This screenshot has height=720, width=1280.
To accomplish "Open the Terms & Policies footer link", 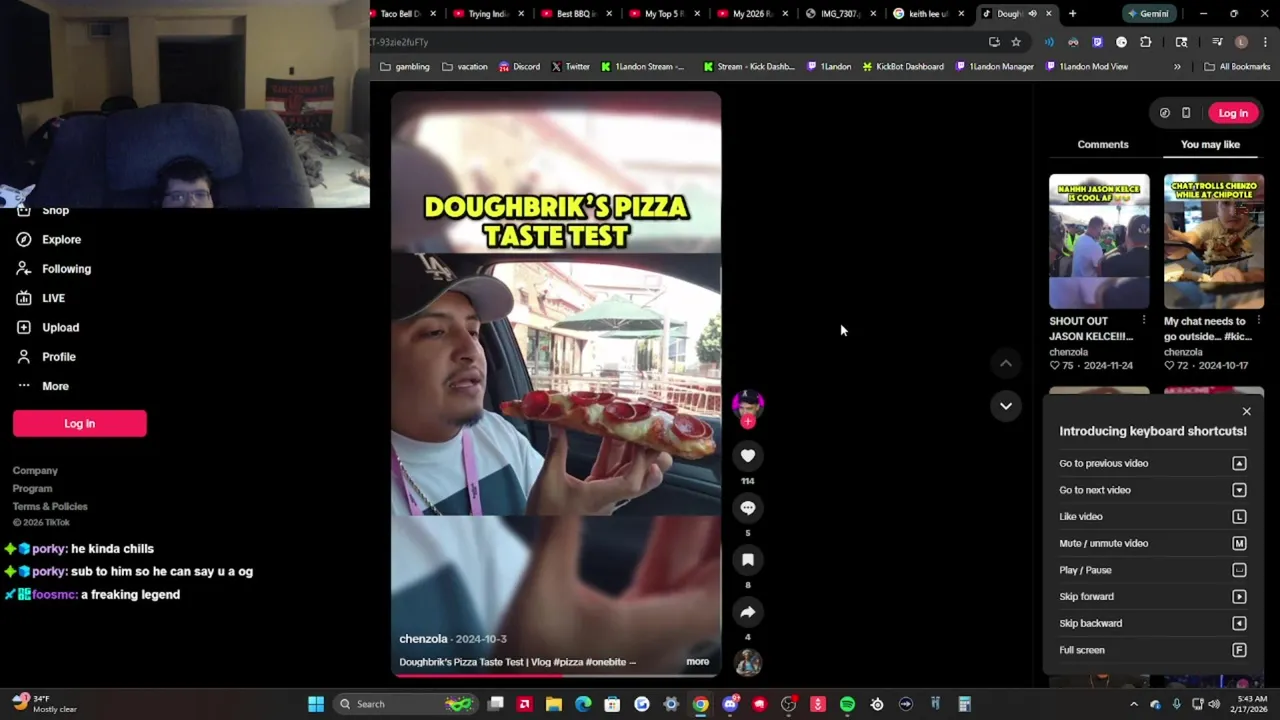I will coord(50,506).
